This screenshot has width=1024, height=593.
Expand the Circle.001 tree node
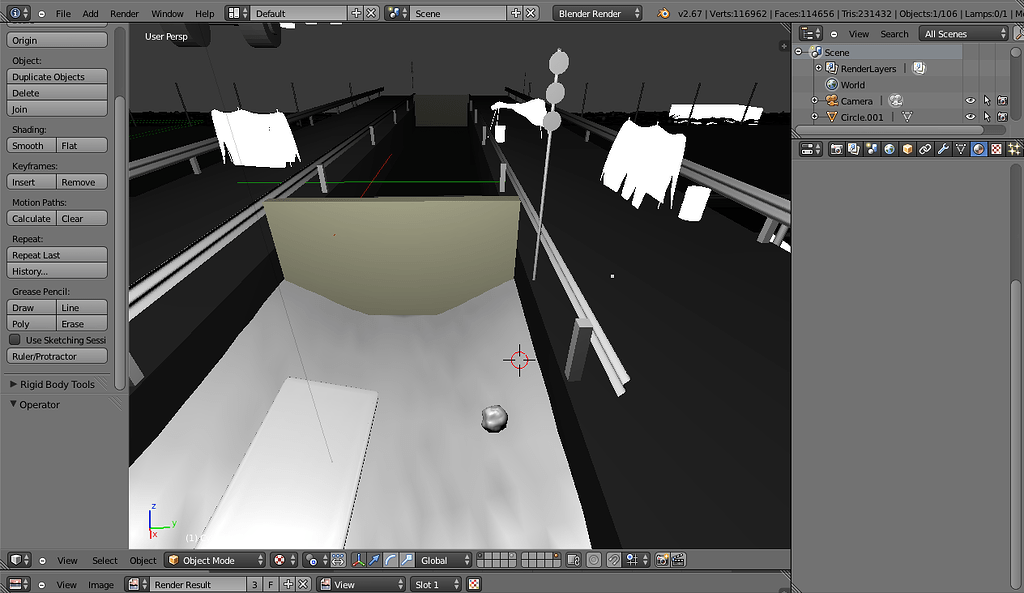pyautogui.click(x=814, y=117)
